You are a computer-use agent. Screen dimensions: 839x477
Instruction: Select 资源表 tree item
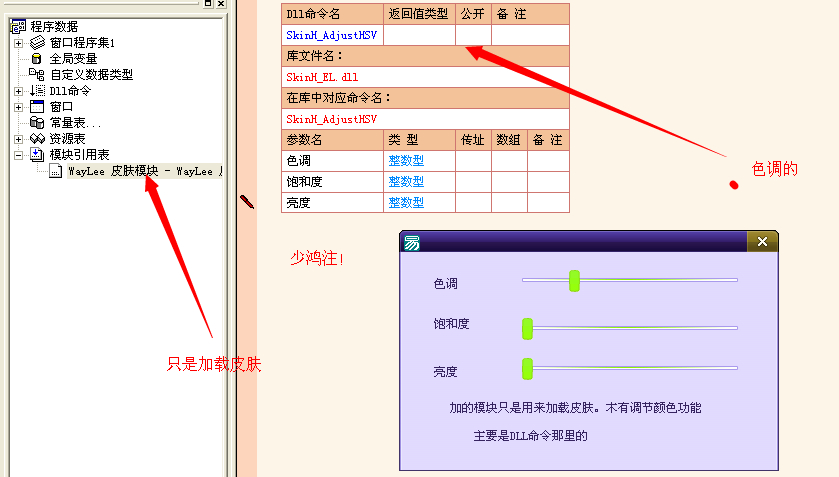67,139
